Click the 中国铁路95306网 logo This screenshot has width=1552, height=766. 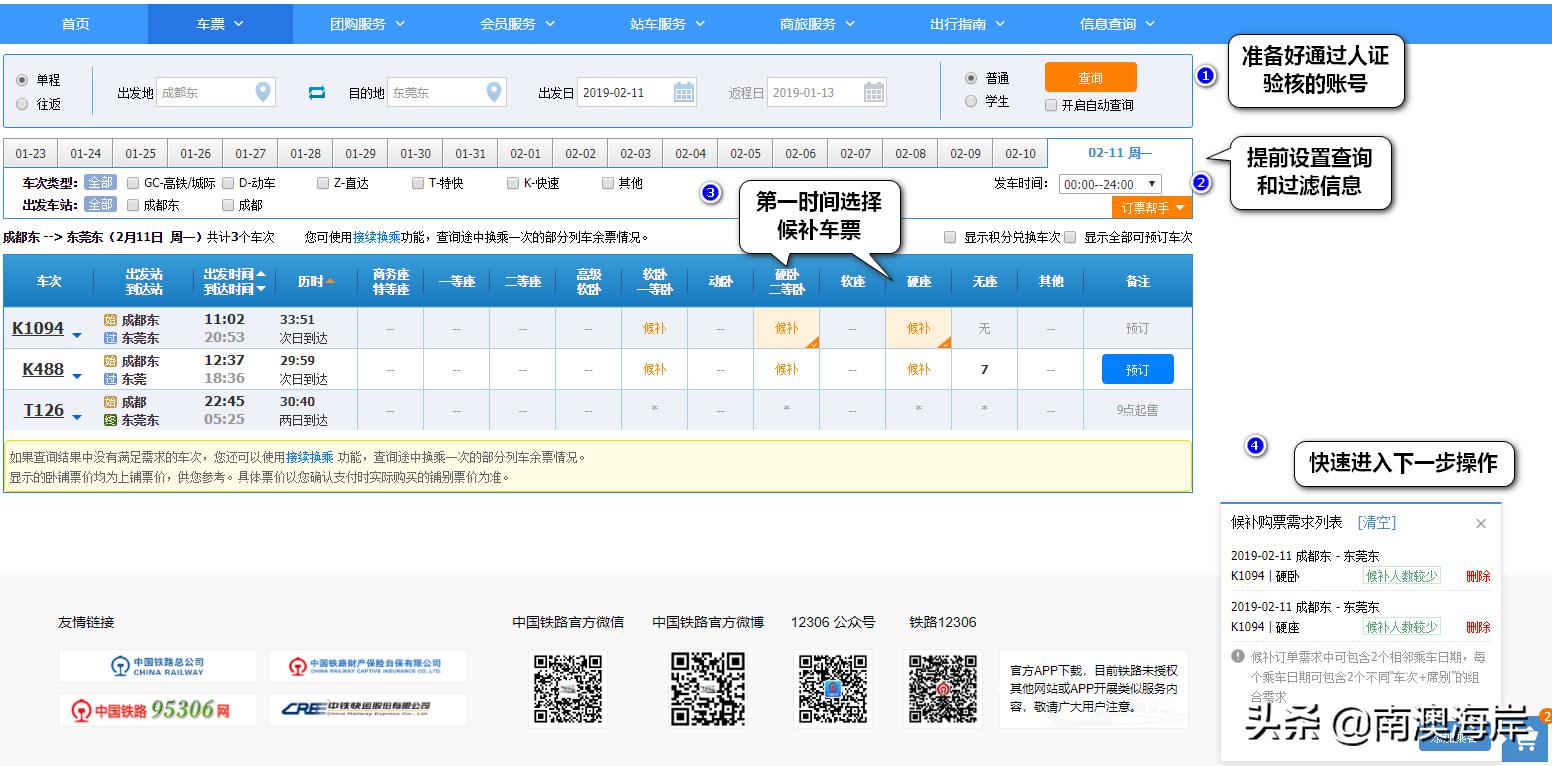coord(157,710)
